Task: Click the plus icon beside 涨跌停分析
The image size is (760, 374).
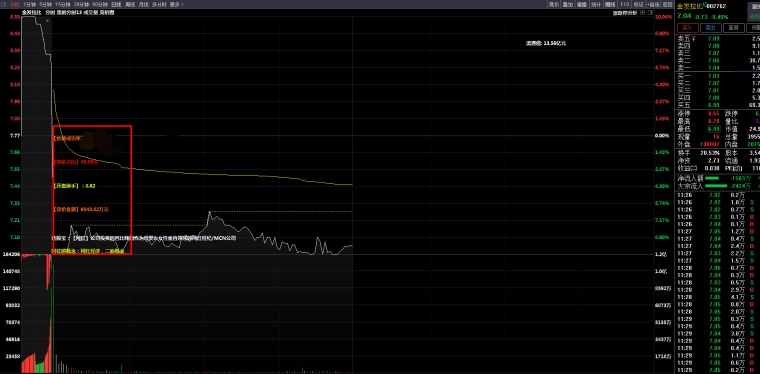Action: click(x=642, y=13)
